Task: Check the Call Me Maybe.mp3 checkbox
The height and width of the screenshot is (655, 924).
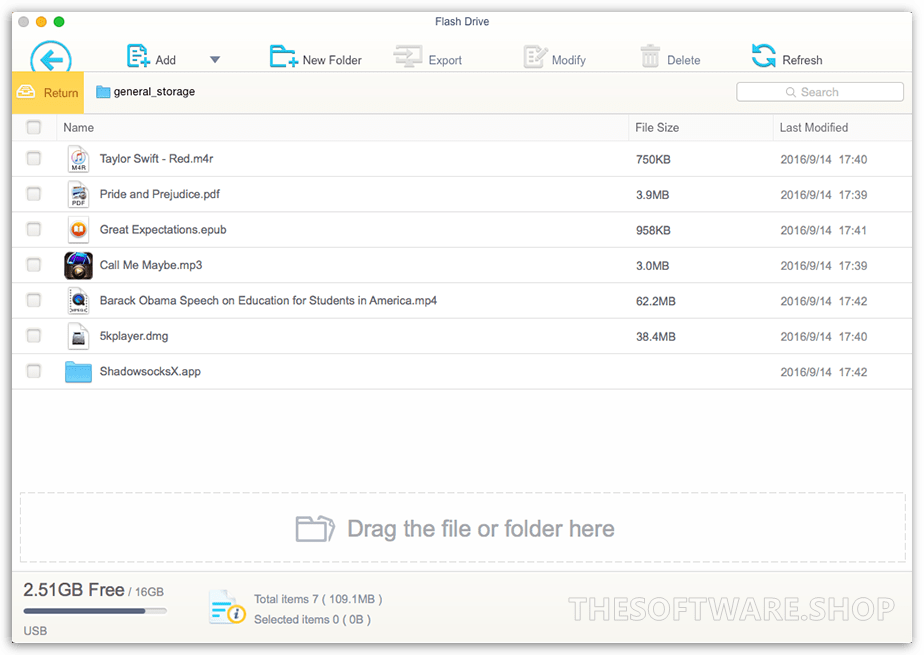Action: point(34,265)
